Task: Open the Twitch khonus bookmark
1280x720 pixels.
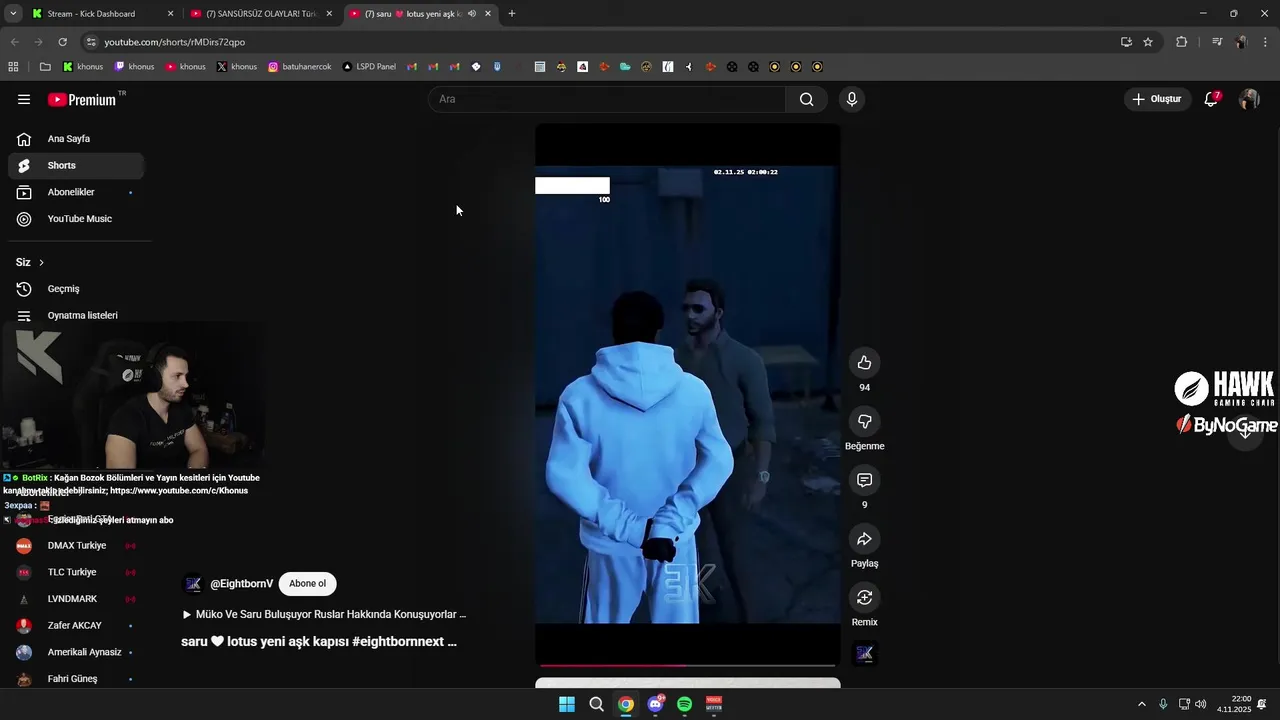Action: [134, 67]
